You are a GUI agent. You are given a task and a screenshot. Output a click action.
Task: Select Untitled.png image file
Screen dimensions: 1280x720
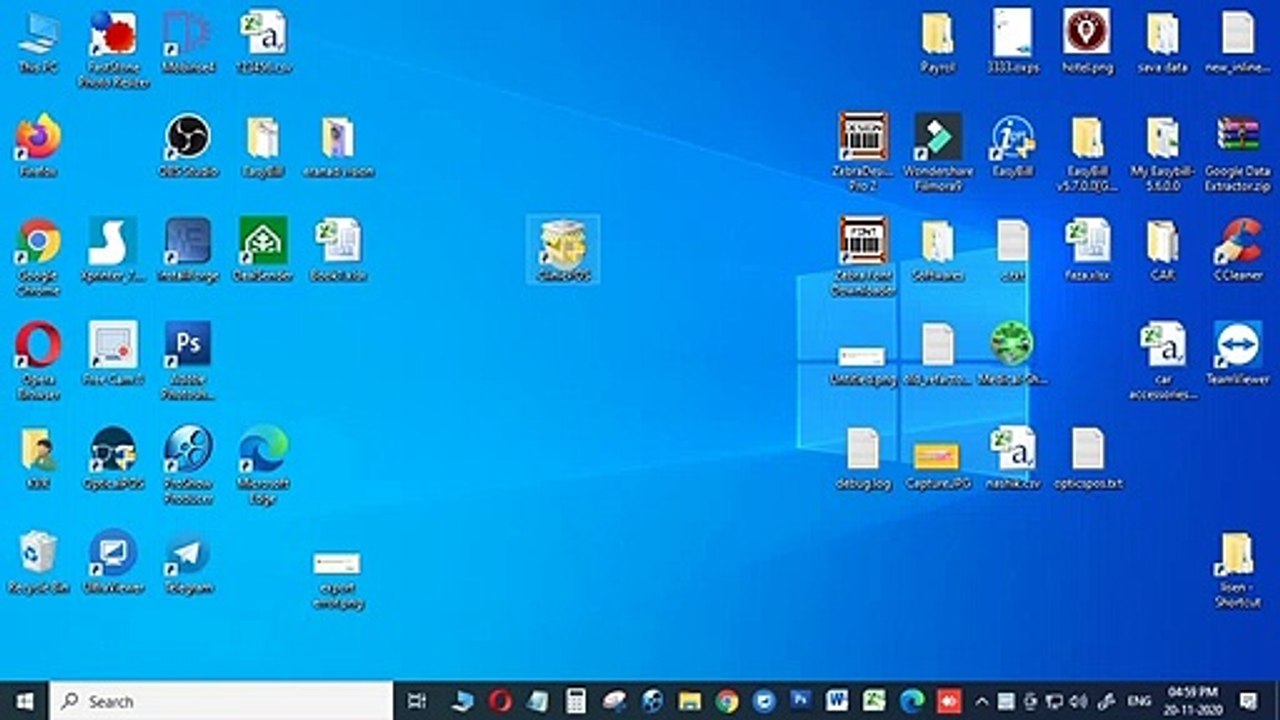pos(863,364)
